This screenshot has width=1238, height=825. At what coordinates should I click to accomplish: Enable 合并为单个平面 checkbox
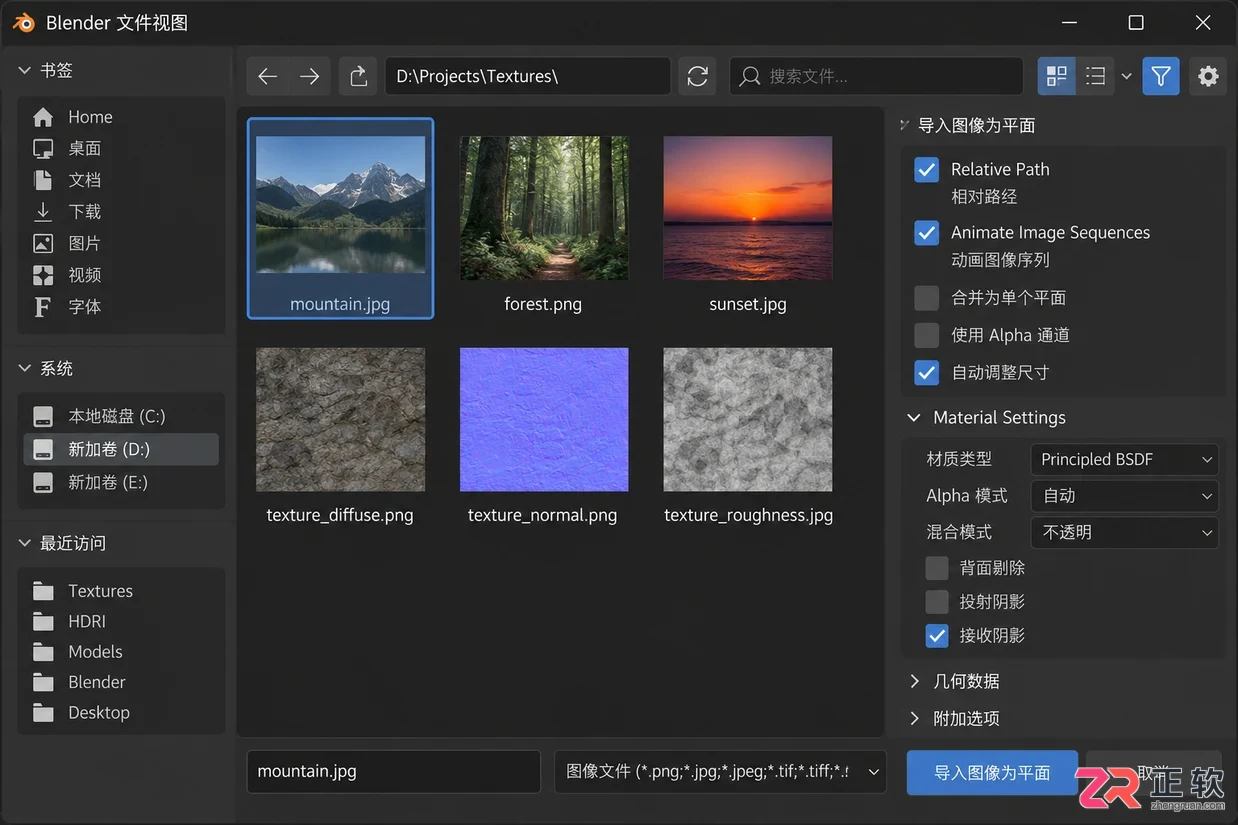(927, 298)
